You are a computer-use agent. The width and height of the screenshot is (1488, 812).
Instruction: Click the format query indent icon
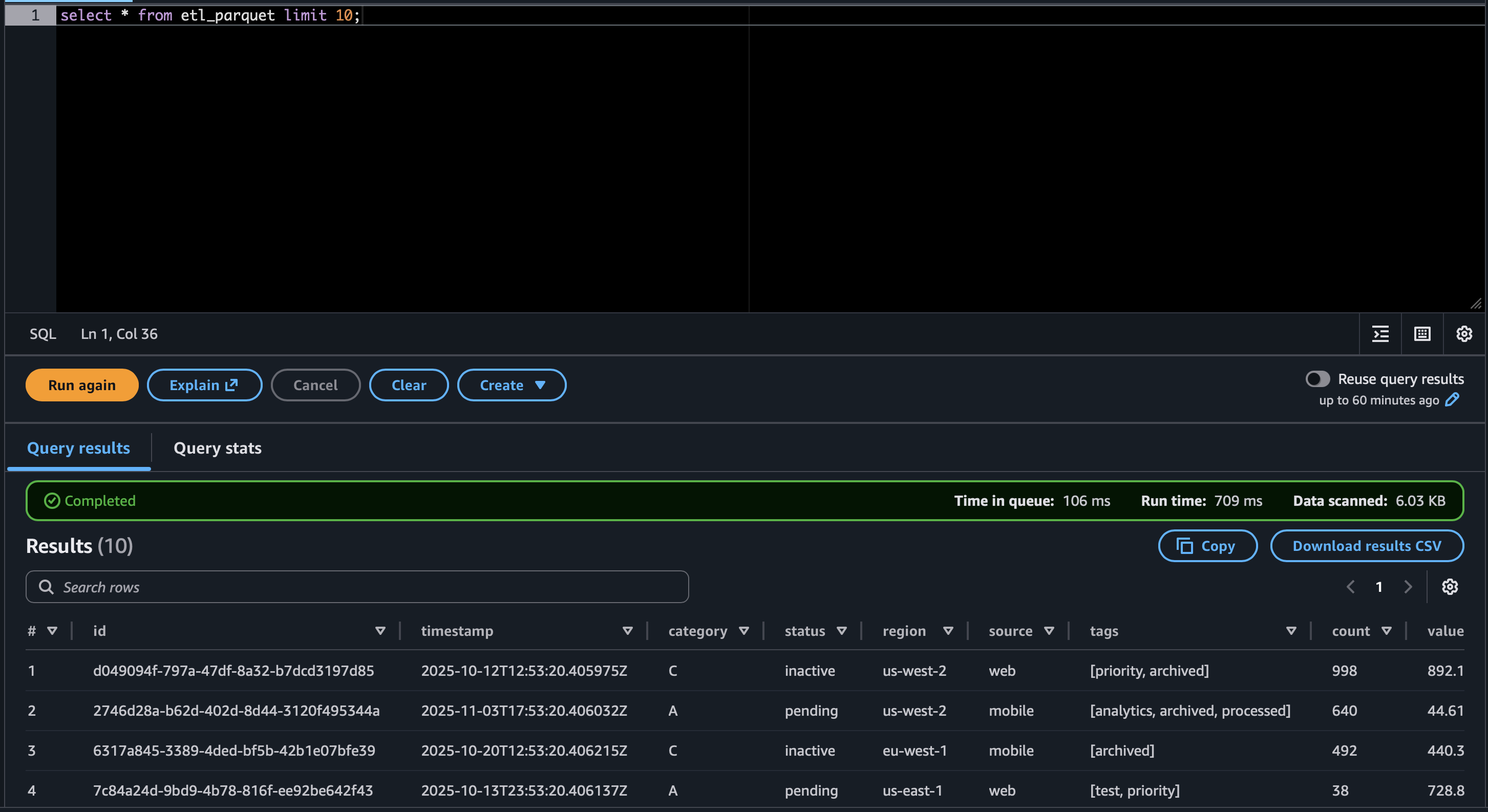(x=1380, y=334)
